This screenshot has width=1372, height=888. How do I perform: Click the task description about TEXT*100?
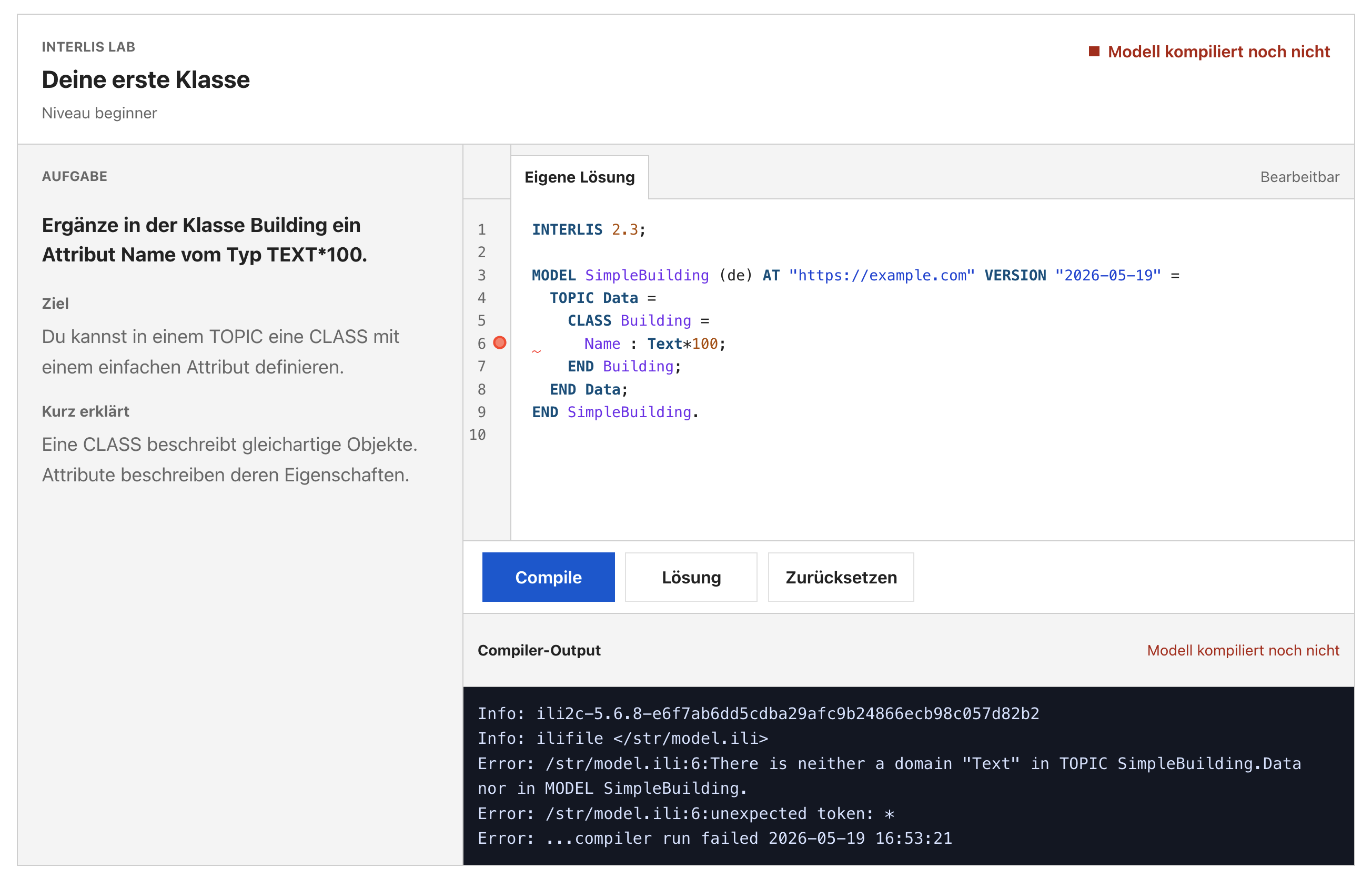(204, 240)
